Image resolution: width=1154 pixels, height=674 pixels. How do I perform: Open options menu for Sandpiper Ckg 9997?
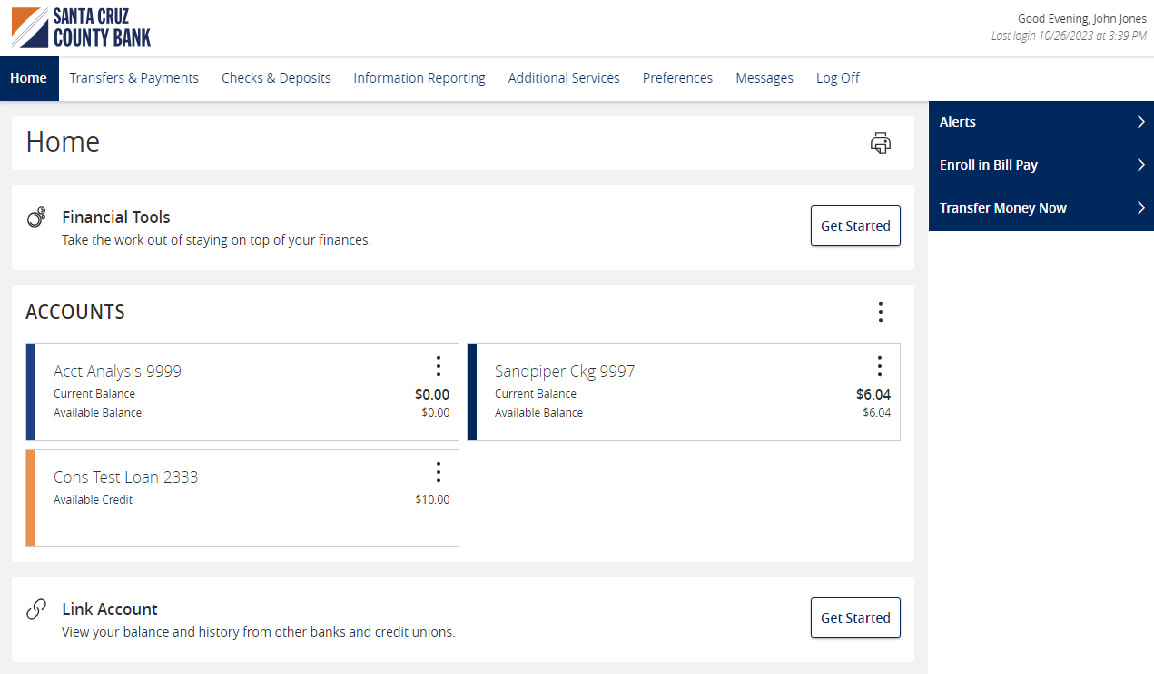pyautogui.click(x=879, y=366)
